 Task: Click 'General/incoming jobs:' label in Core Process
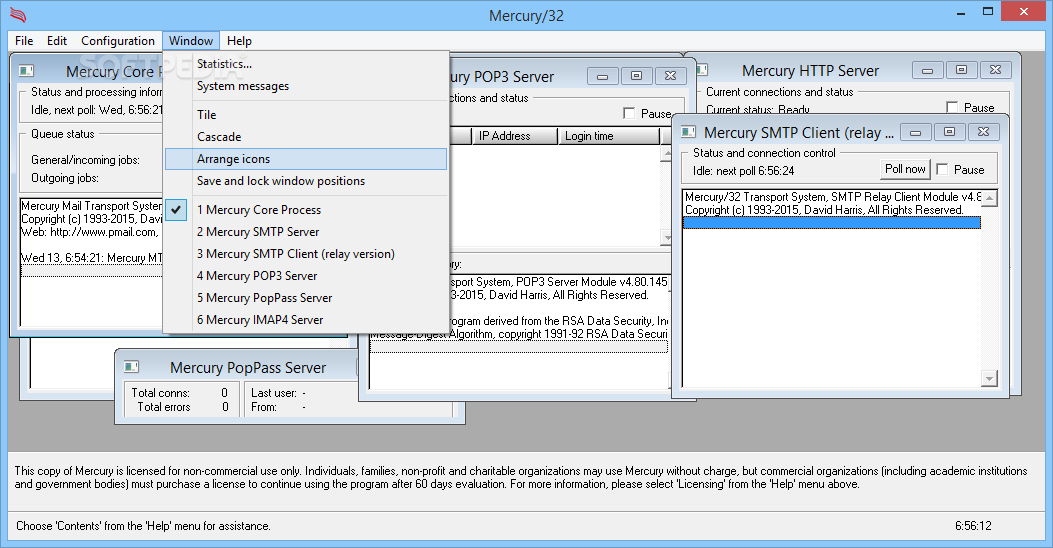coord(85,160)
